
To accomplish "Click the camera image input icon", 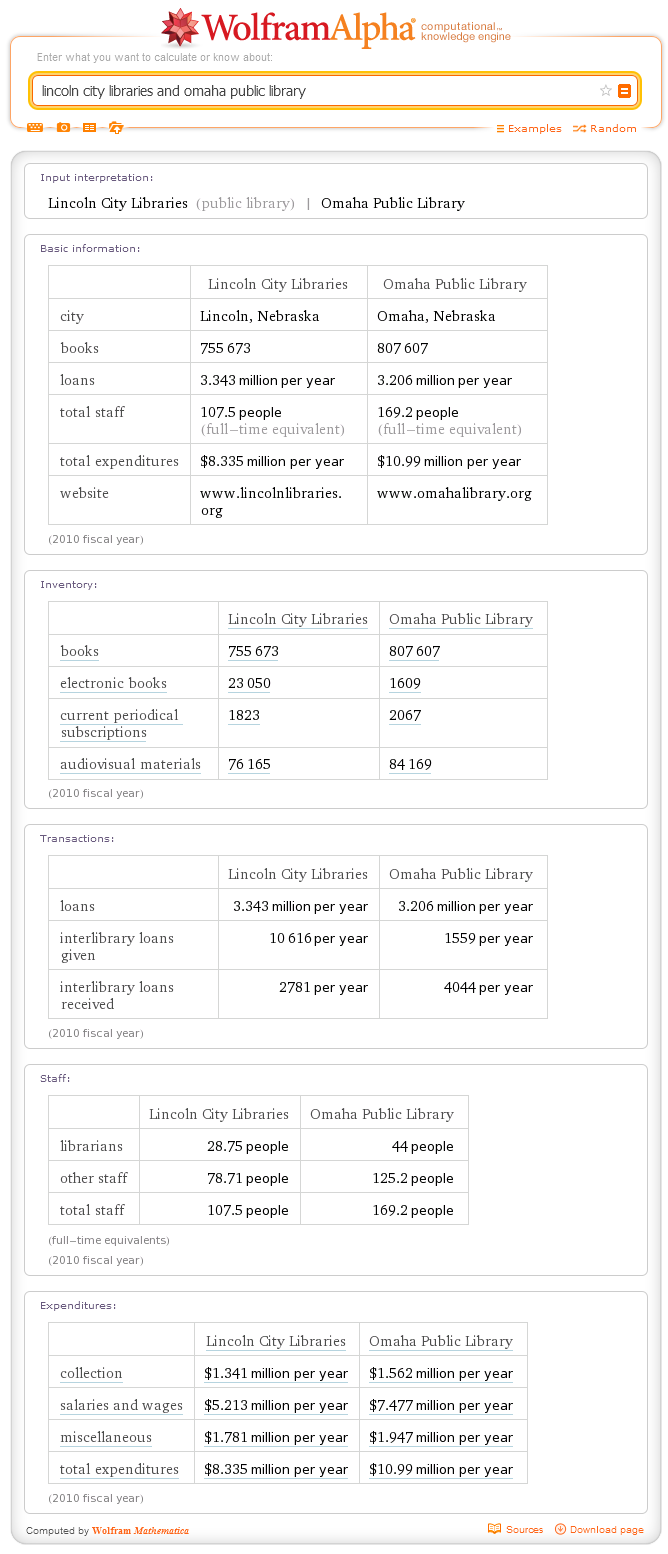I will [63, 128].
